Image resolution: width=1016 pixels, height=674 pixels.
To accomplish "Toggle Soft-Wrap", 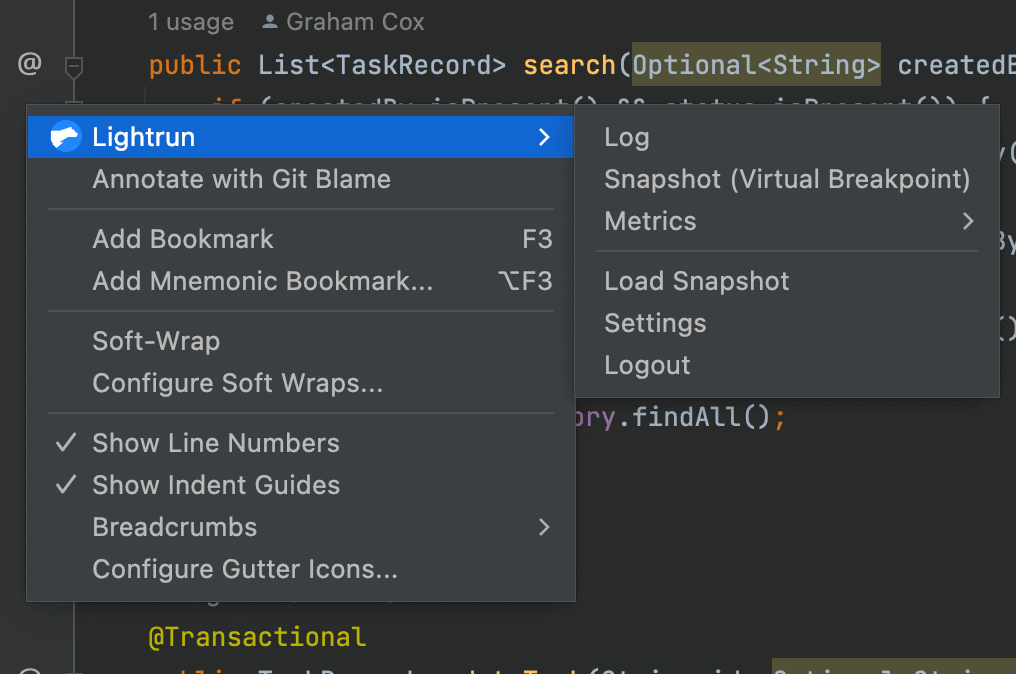I will pos(301,341).
